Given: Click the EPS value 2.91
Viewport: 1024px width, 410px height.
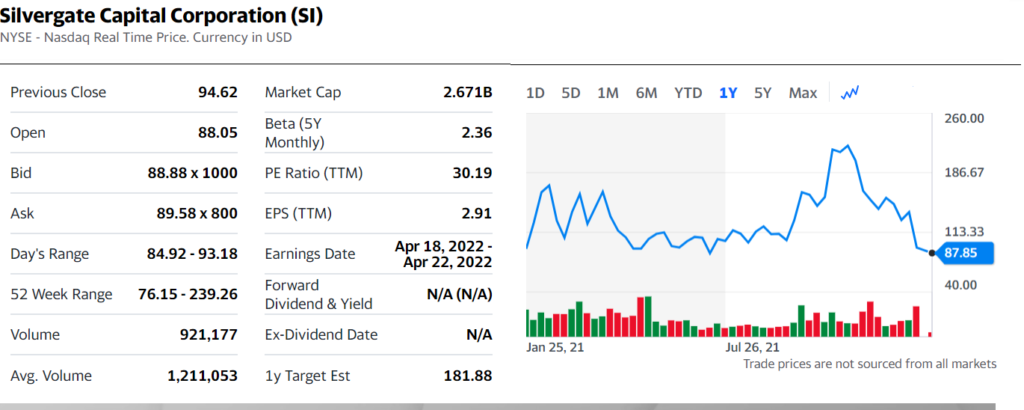Looking at the screenshot, I should [x=477, y=213].
